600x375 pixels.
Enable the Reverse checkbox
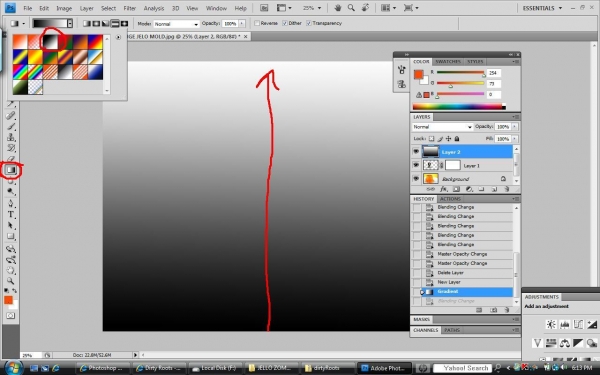[x=257, y=23]
